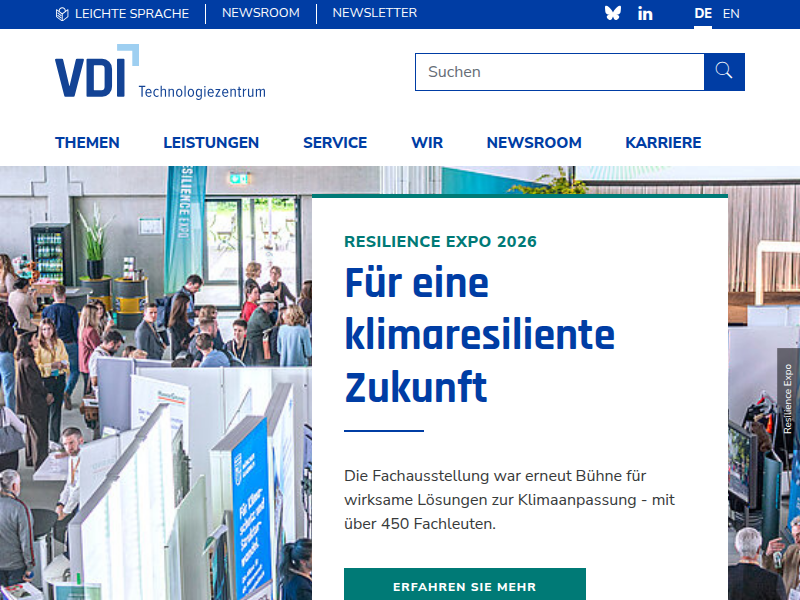
Task: Open the KARRIERE main menu
Action: tap(663, 143)
